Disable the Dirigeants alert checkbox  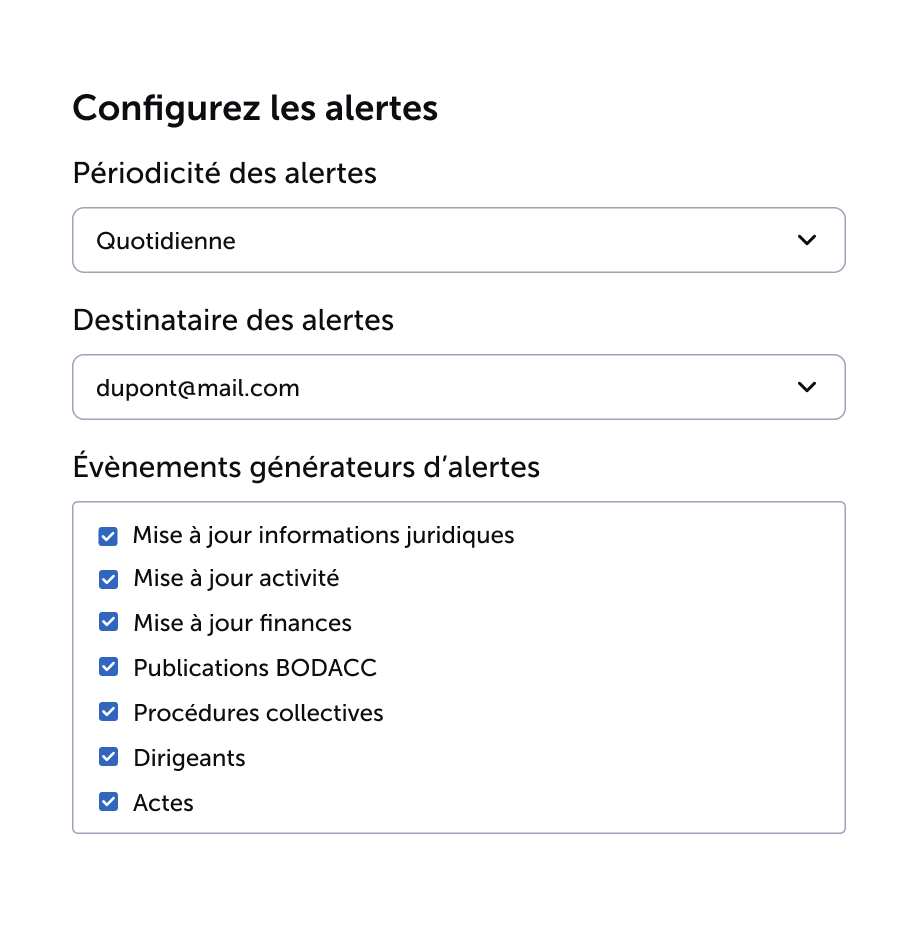[108, 756]
